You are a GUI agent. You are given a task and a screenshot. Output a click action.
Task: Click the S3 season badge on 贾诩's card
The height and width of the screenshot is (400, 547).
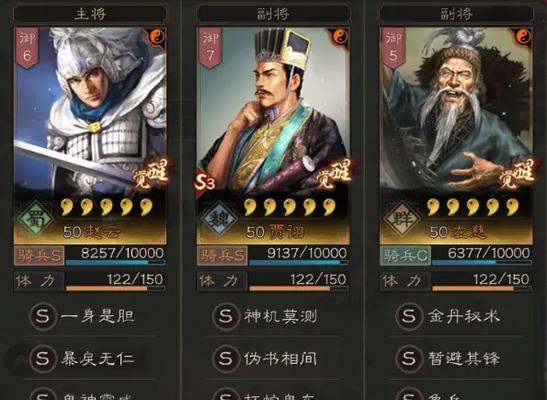click(x=204, y=182)
